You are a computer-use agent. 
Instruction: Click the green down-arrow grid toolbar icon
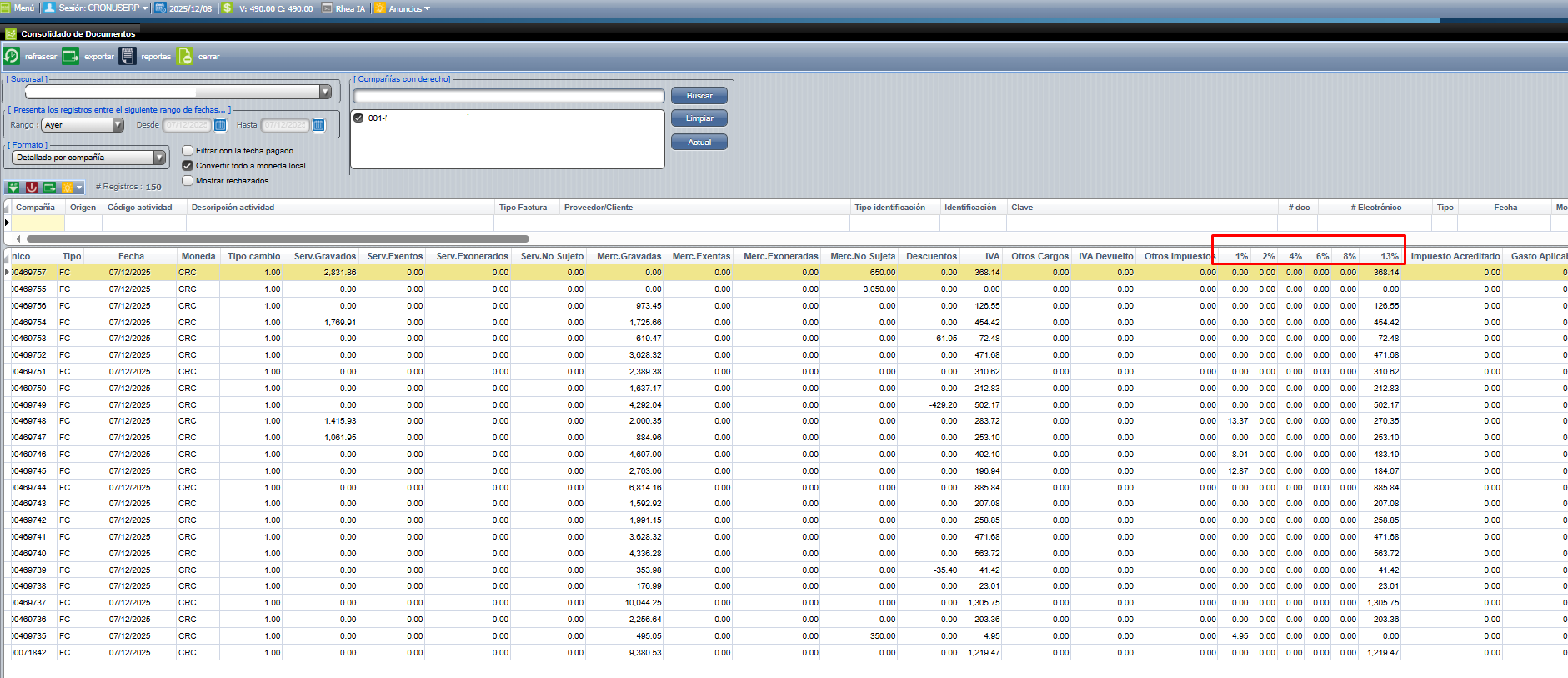pyautogui.click(x=13, y=188)
